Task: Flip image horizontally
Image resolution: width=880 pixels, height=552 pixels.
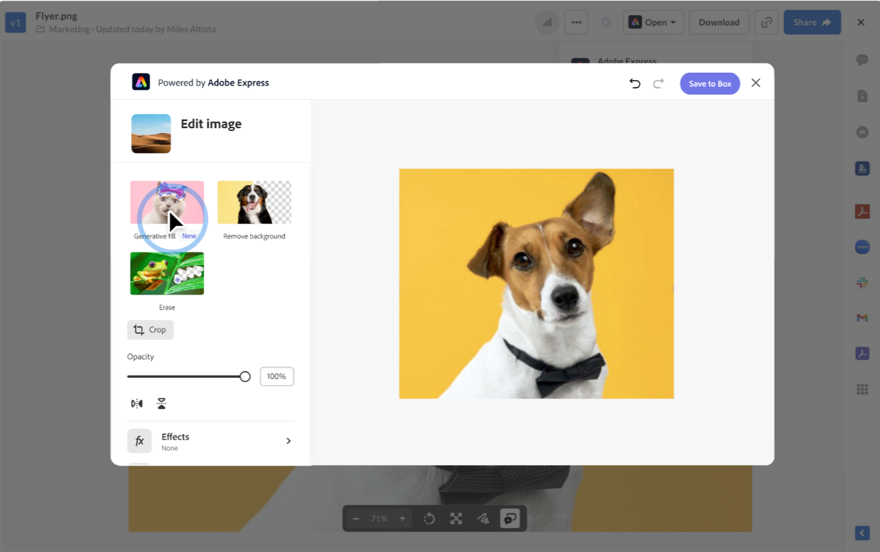Action: click(x=137, y=403)
